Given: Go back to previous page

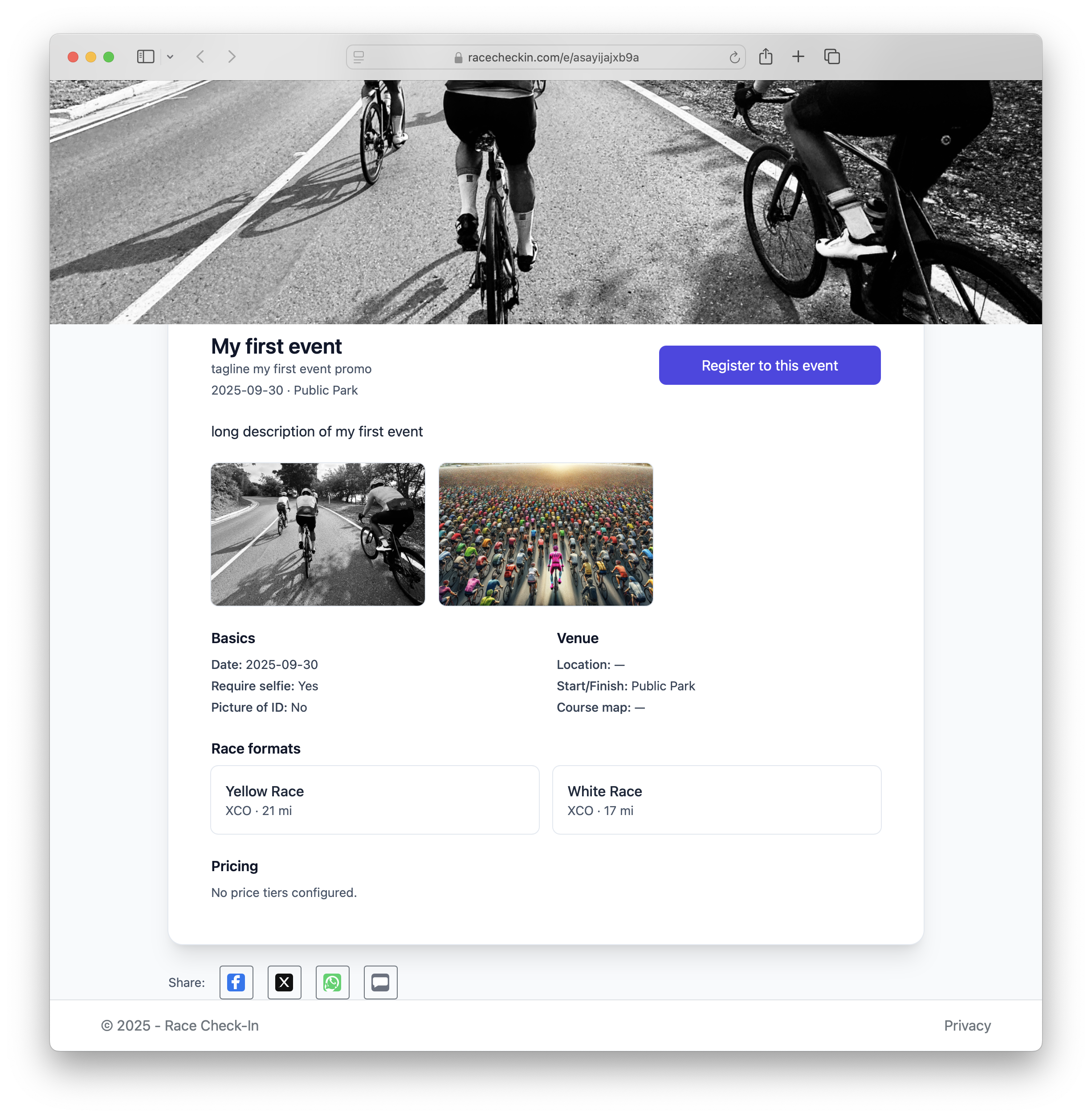Looking at the screenshot, I should pyautogui.click(x=201, y=57).
